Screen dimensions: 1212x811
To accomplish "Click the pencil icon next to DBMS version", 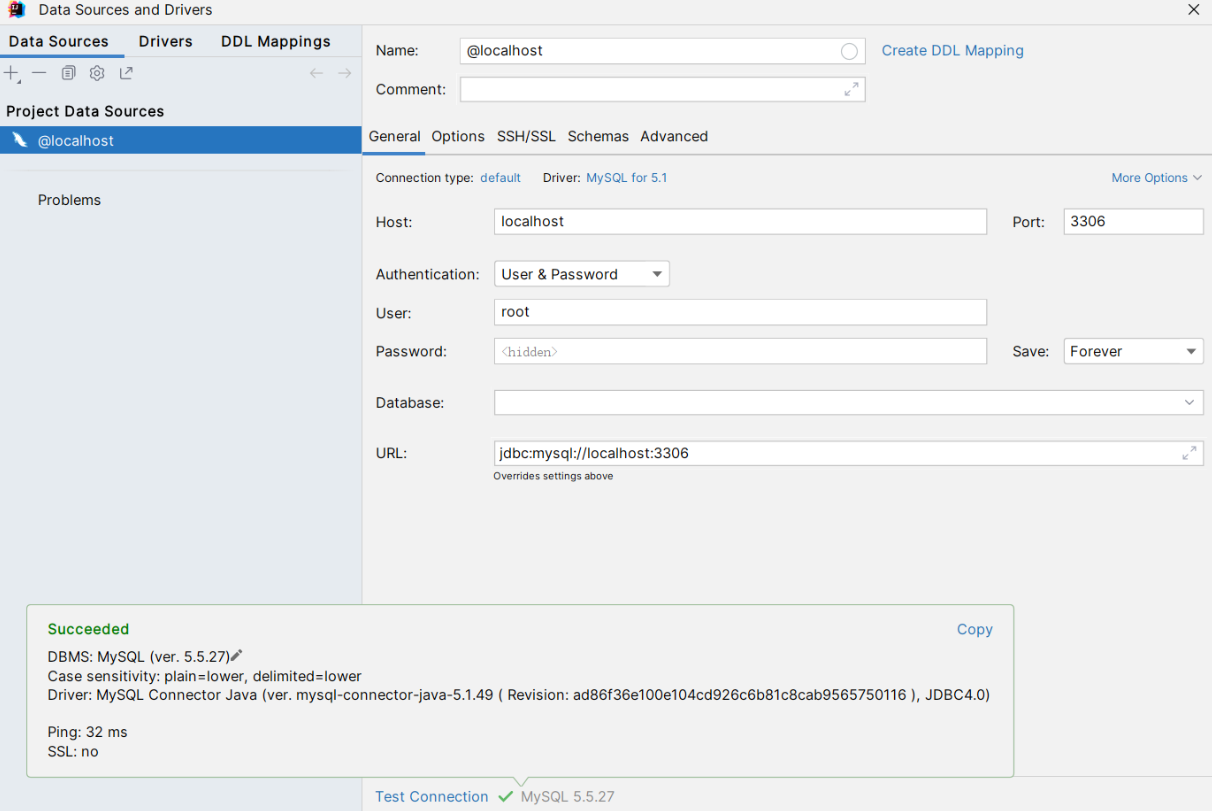I will (237, 656).
